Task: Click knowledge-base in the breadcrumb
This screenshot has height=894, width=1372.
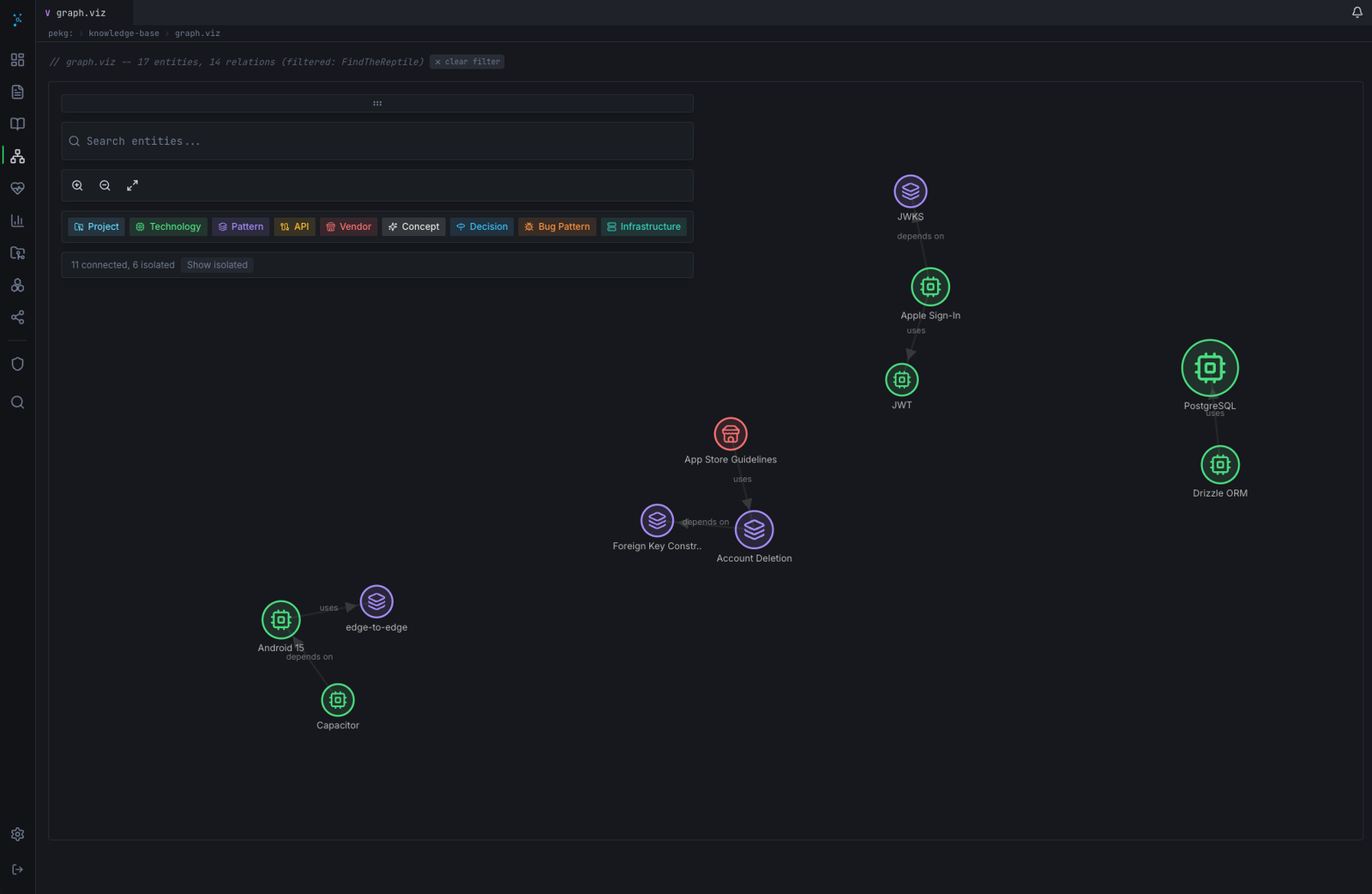Action: coord(123,33)
